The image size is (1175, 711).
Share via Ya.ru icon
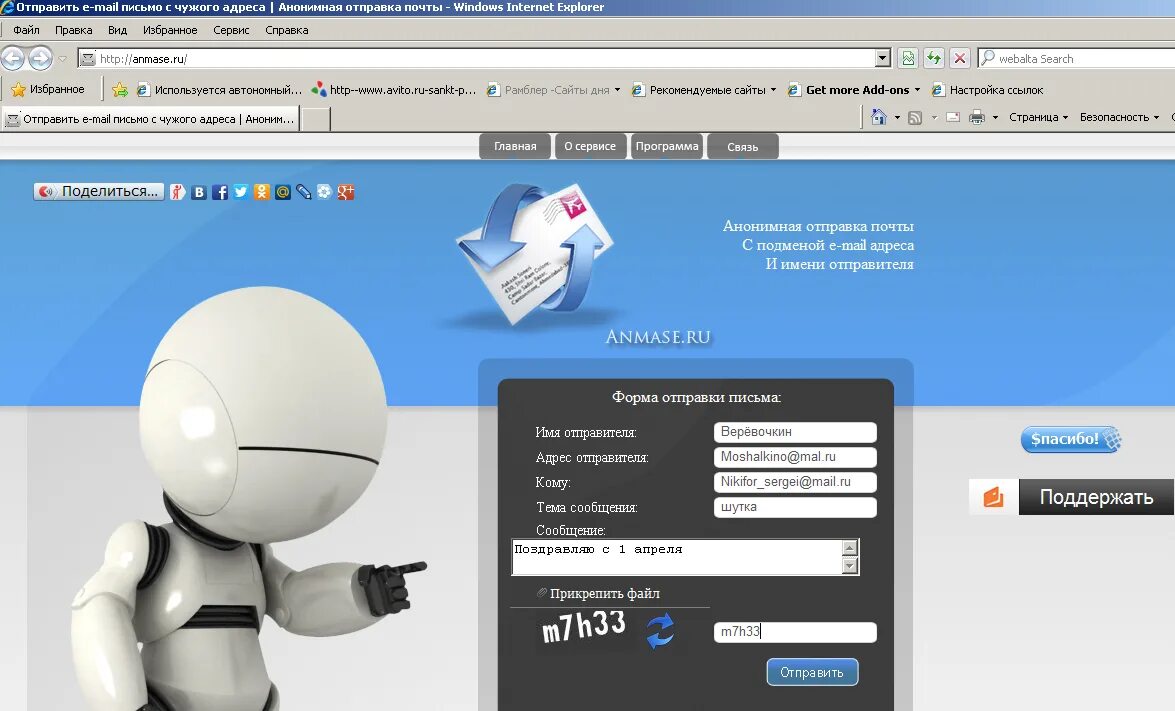click(x=178, y=193)
